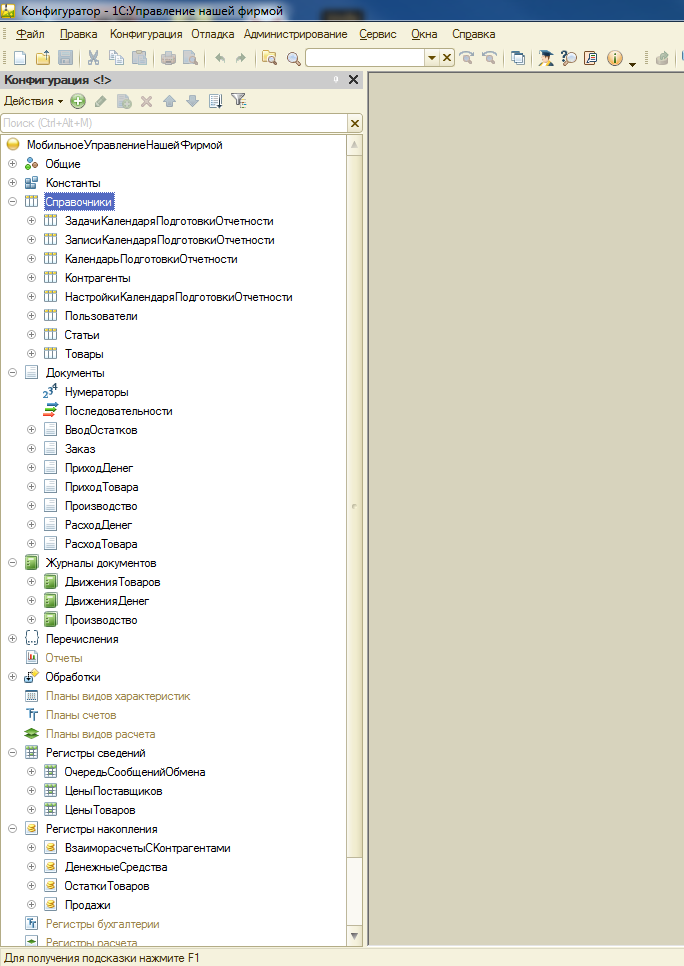Clear the toolbar search field X button
The height and width of the screenshot is (966, 684).
coord(447,58)
